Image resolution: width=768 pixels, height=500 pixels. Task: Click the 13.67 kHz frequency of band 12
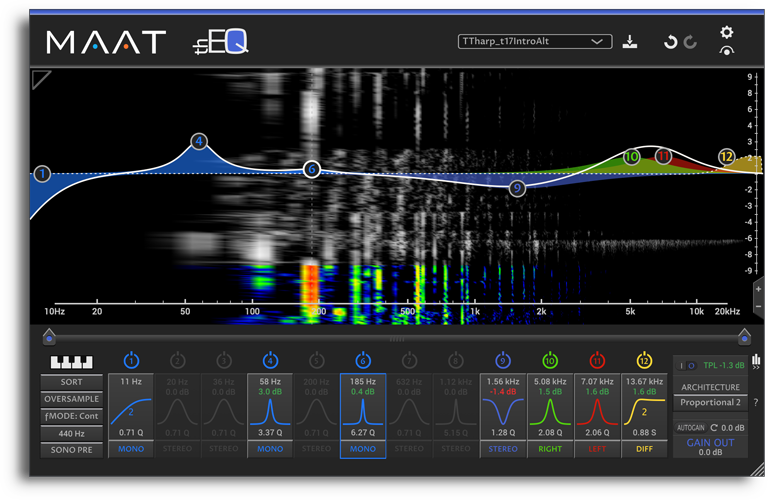644,381
